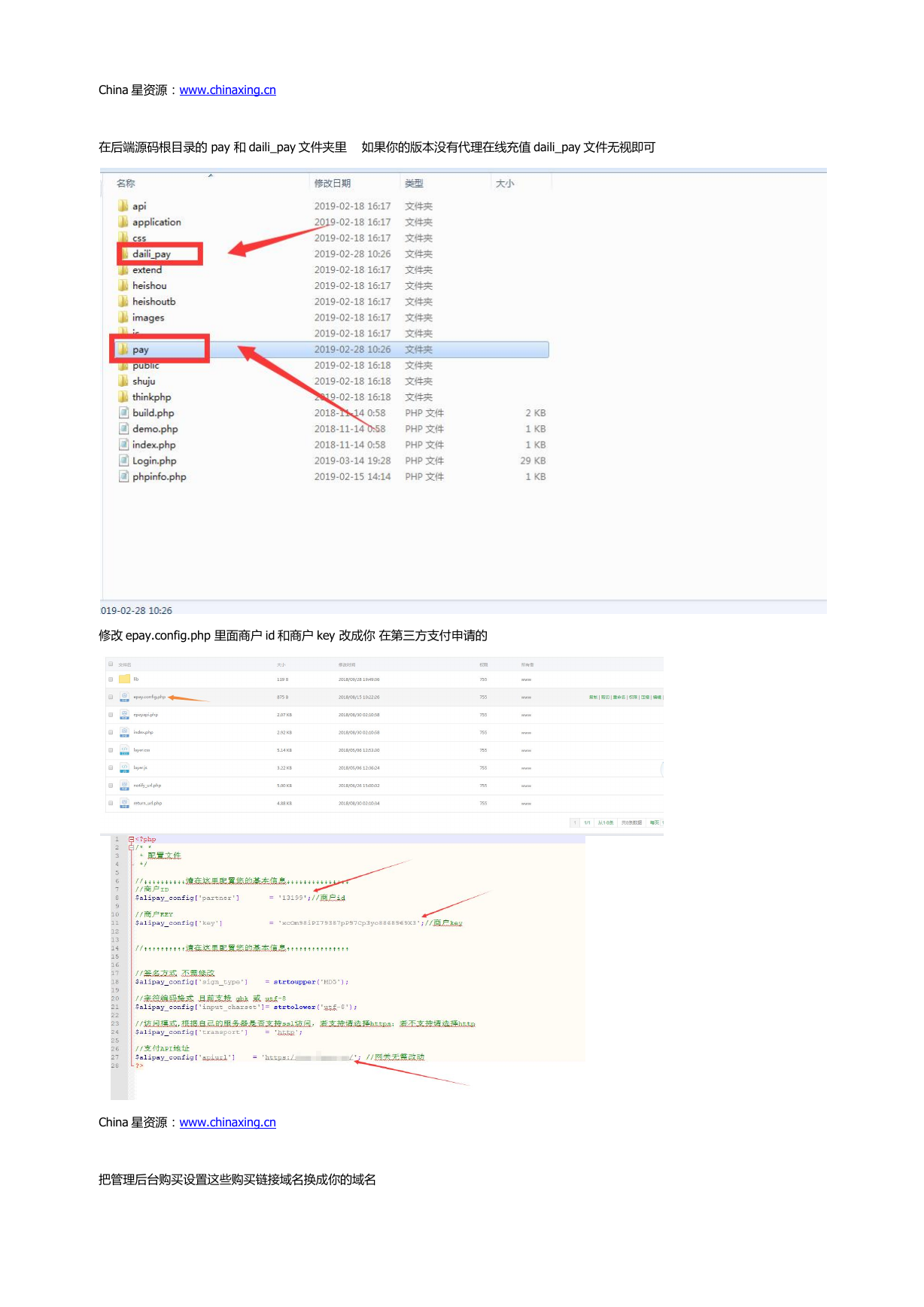Select the daili_pay folder name

click(151, 254)
